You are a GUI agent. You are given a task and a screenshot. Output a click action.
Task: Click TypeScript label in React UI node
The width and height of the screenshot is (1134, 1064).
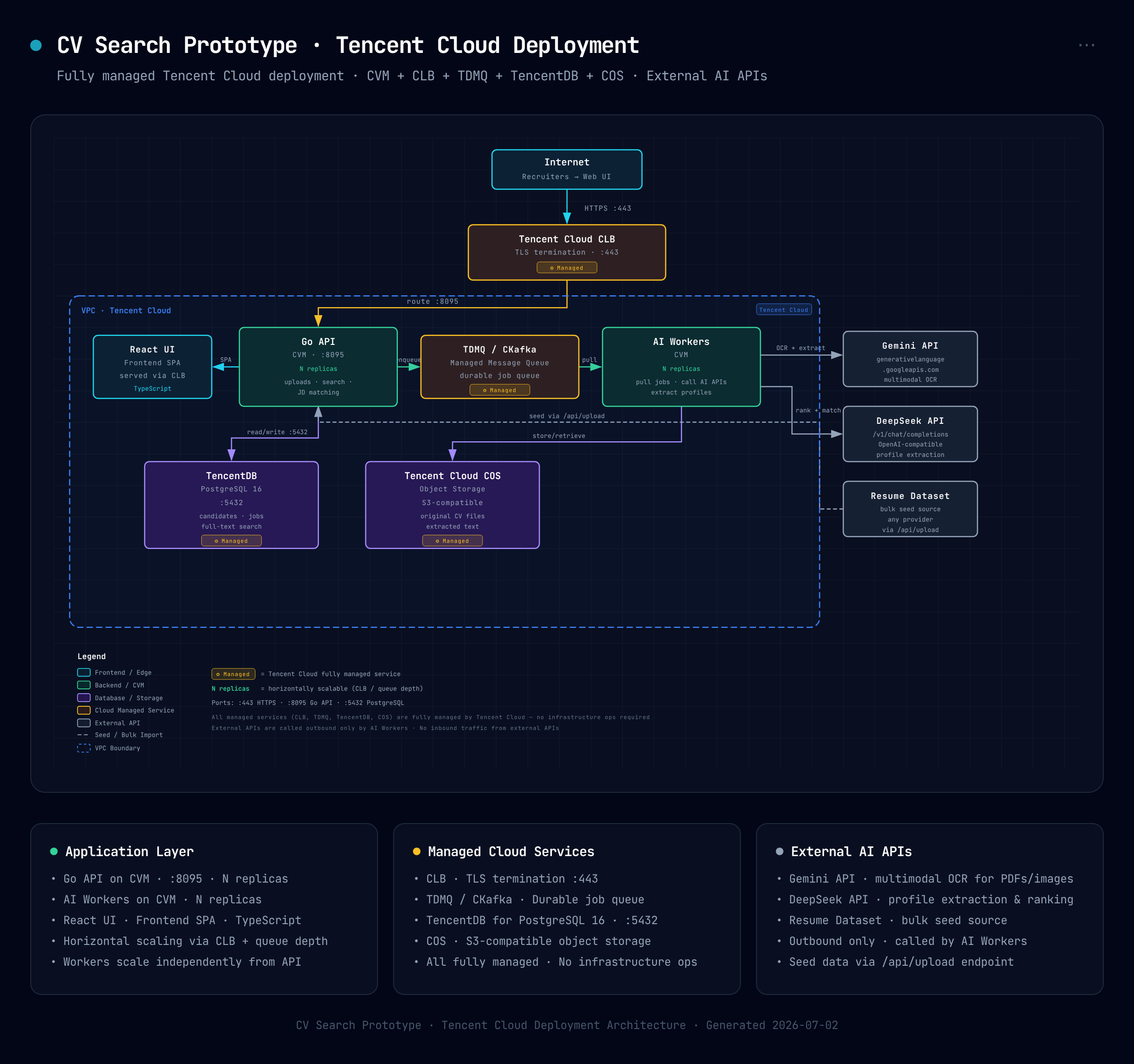(152, 388)
